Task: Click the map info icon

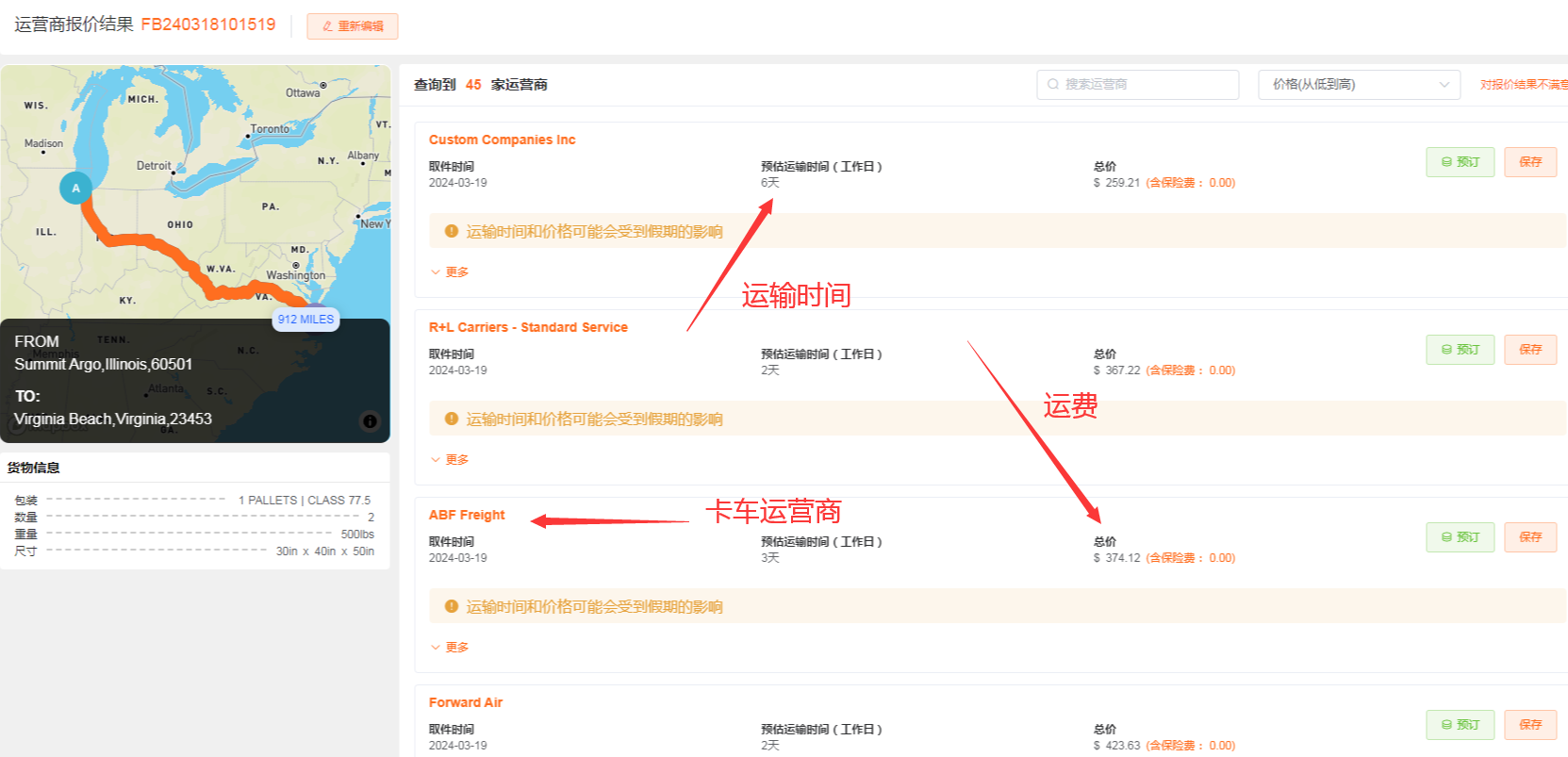Action: click(370, 421)
